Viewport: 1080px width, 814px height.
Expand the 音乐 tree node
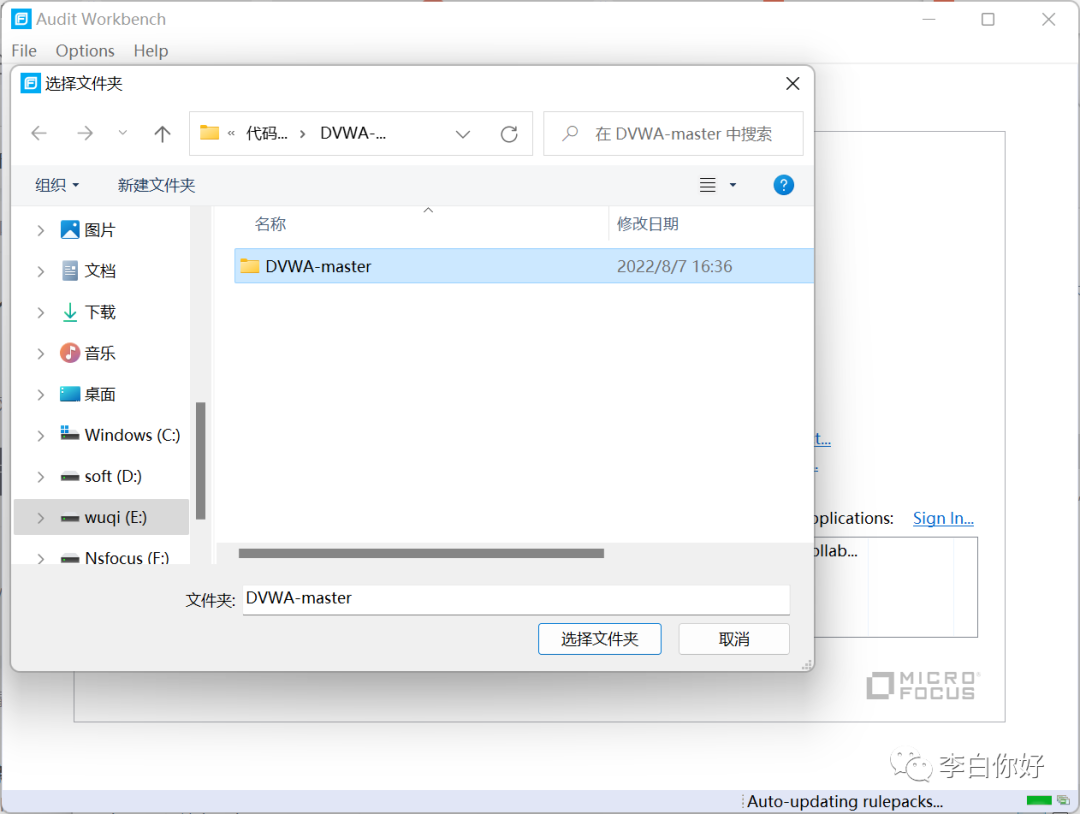(41, 353)
